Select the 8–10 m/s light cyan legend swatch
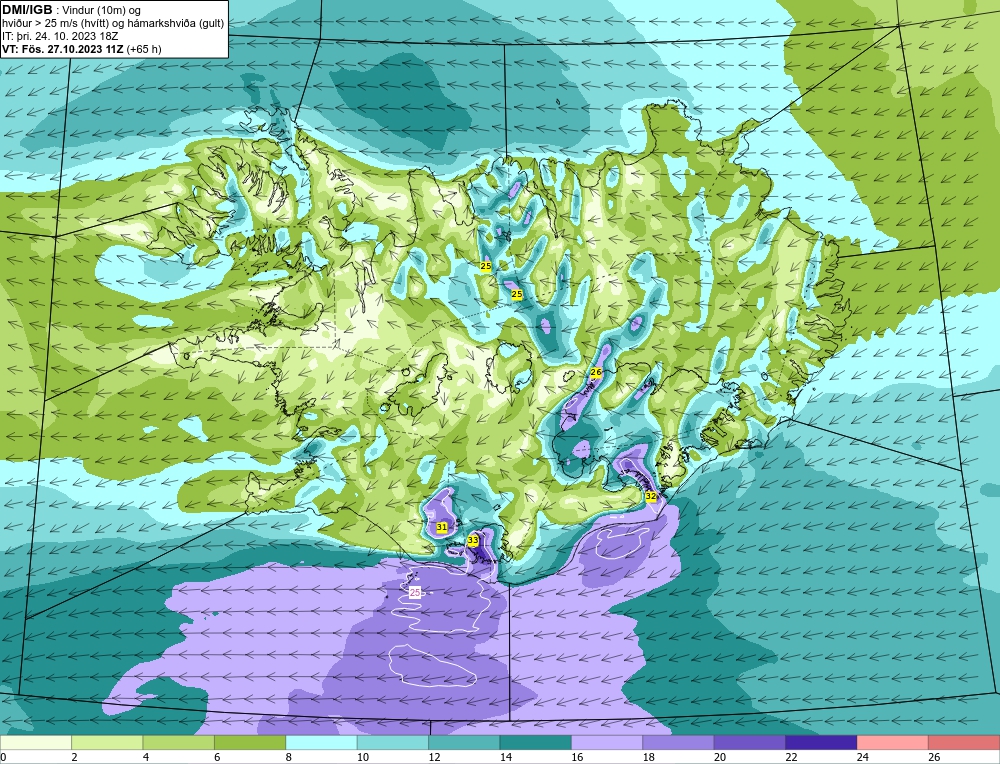Image resolution: width=1000 pixels, height=764 pixels. (321, 742)
